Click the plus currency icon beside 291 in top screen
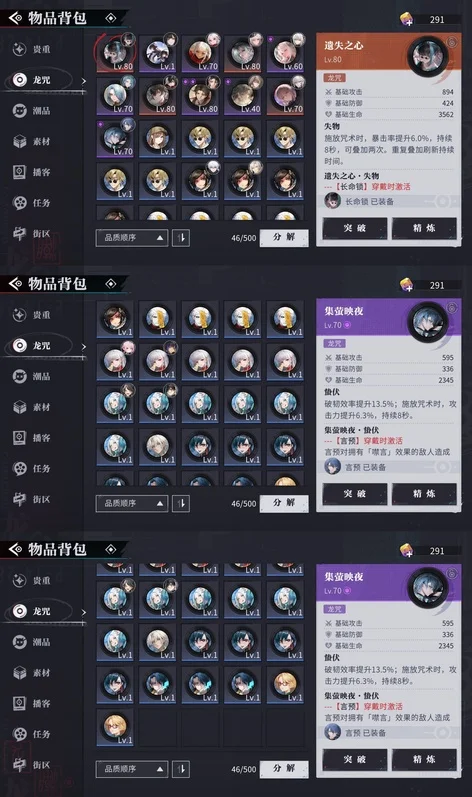The width and height of the screenshot is (472, 797). click(x=406, y=20)
